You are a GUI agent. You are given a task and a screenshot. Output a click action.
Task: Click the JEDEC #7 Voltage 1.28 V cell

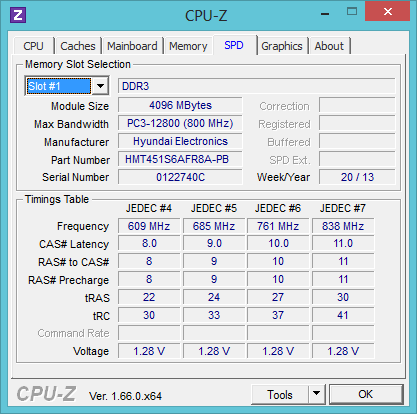pos(343,351)
